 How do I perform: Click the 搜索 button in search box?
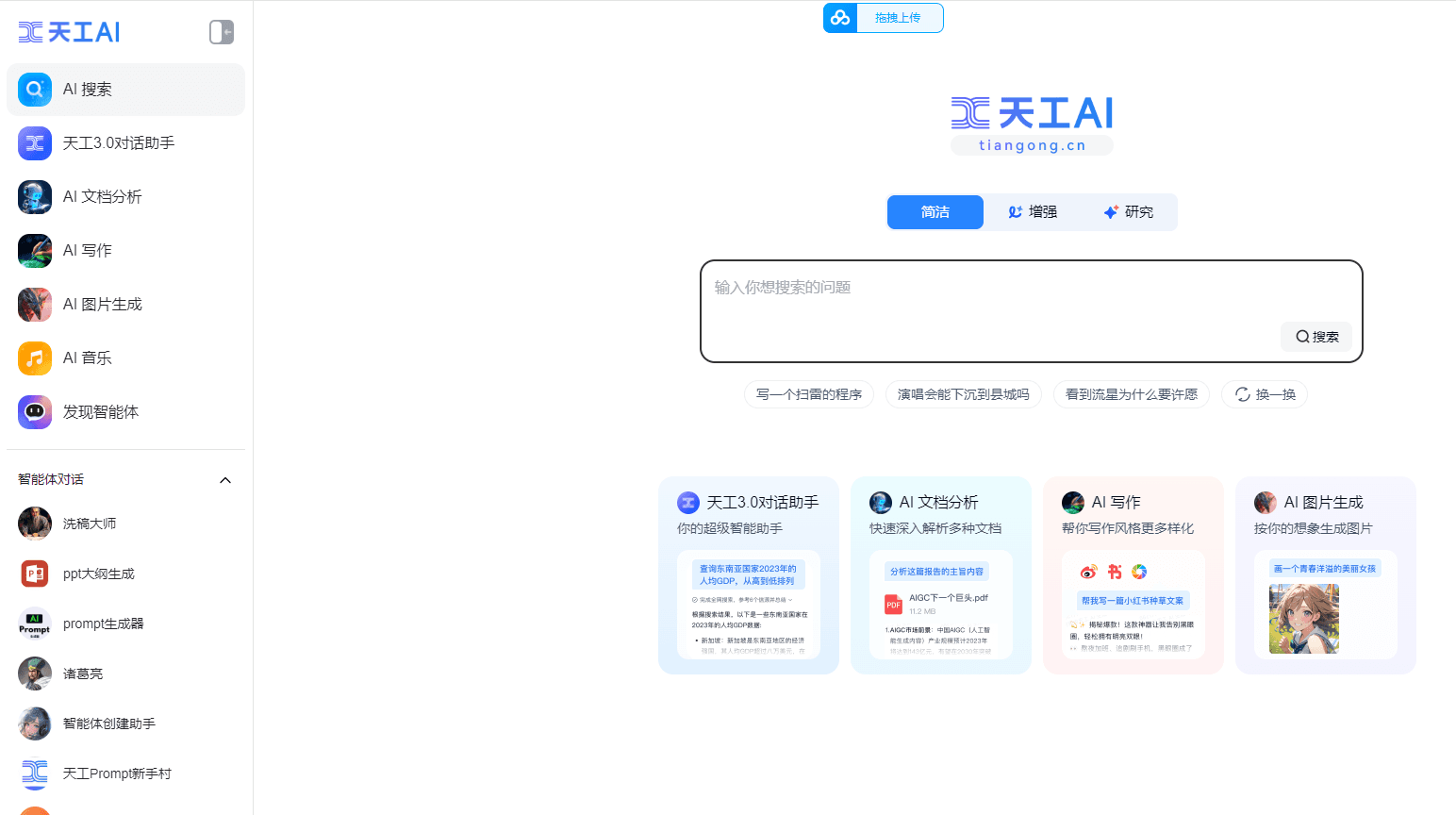1316,337
